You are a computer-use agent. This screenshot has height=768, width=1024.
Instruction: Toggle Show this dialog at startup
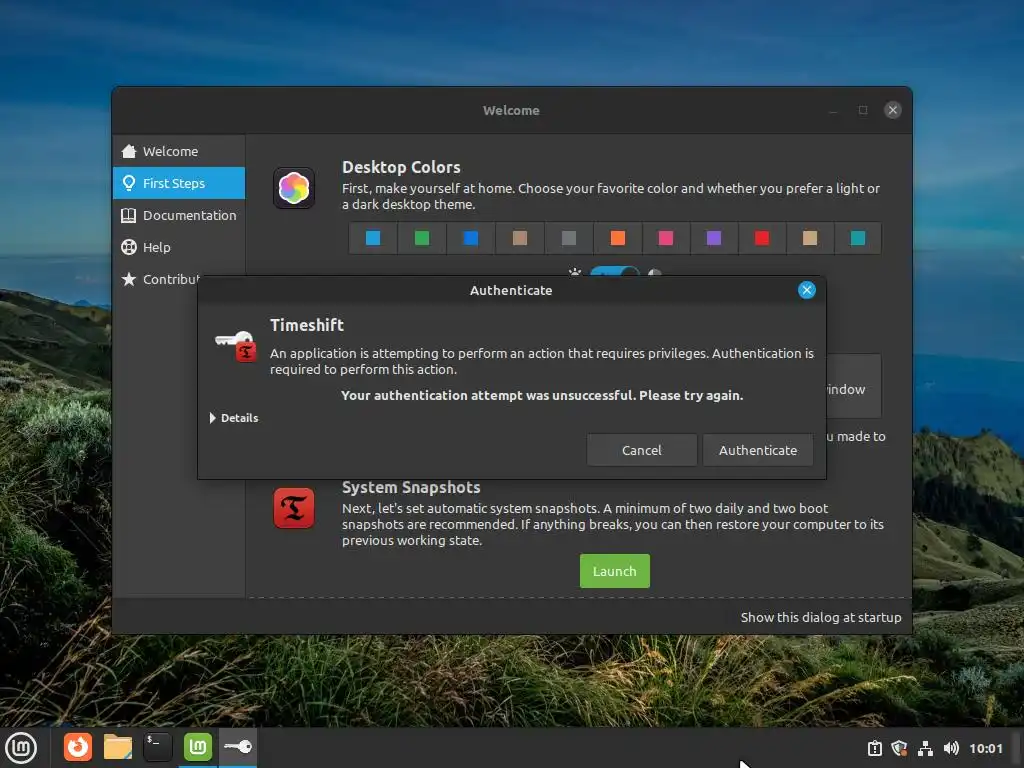(820, 618)
